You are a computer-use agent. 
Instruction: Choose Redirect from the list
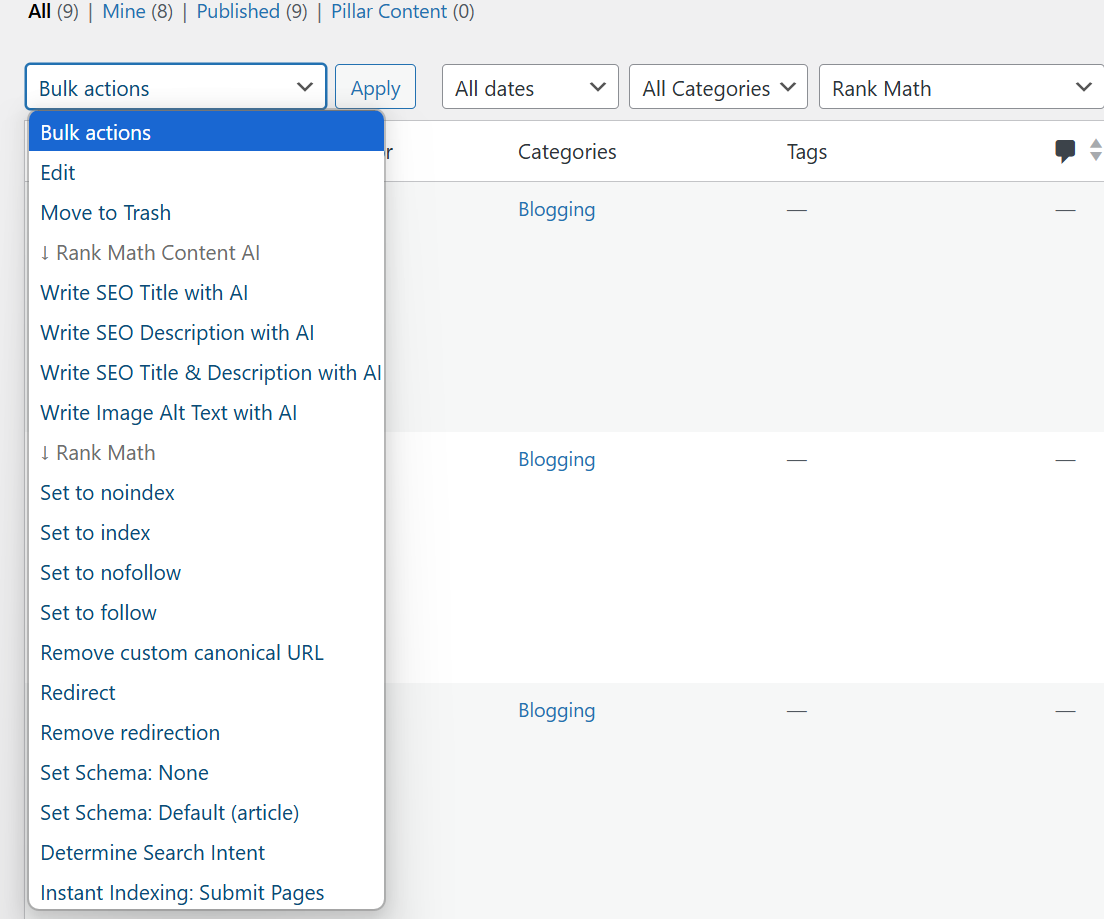tap(78, 693)
